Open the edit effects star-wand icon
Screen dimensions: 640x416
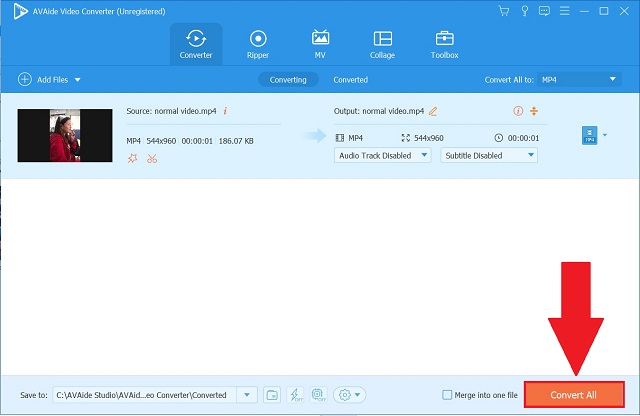coord(132,158)
